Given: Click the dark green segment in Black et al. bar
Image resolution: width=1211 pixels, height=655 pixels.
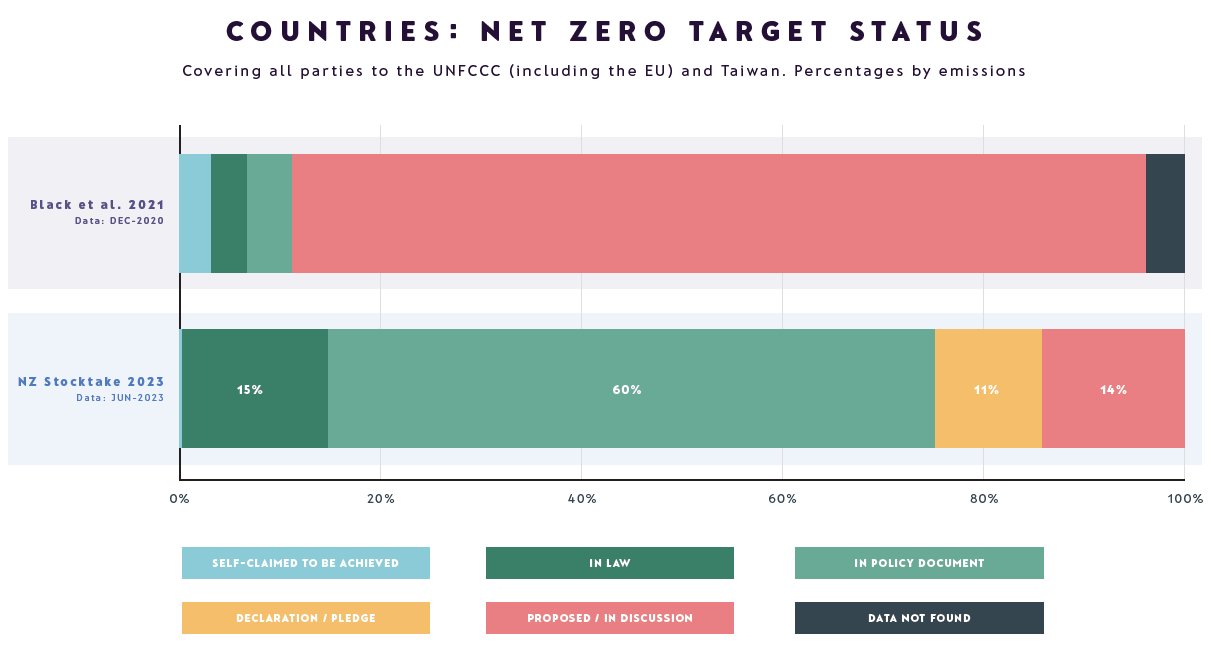Looking at the screenshot, I should click(x=229, y=213).
